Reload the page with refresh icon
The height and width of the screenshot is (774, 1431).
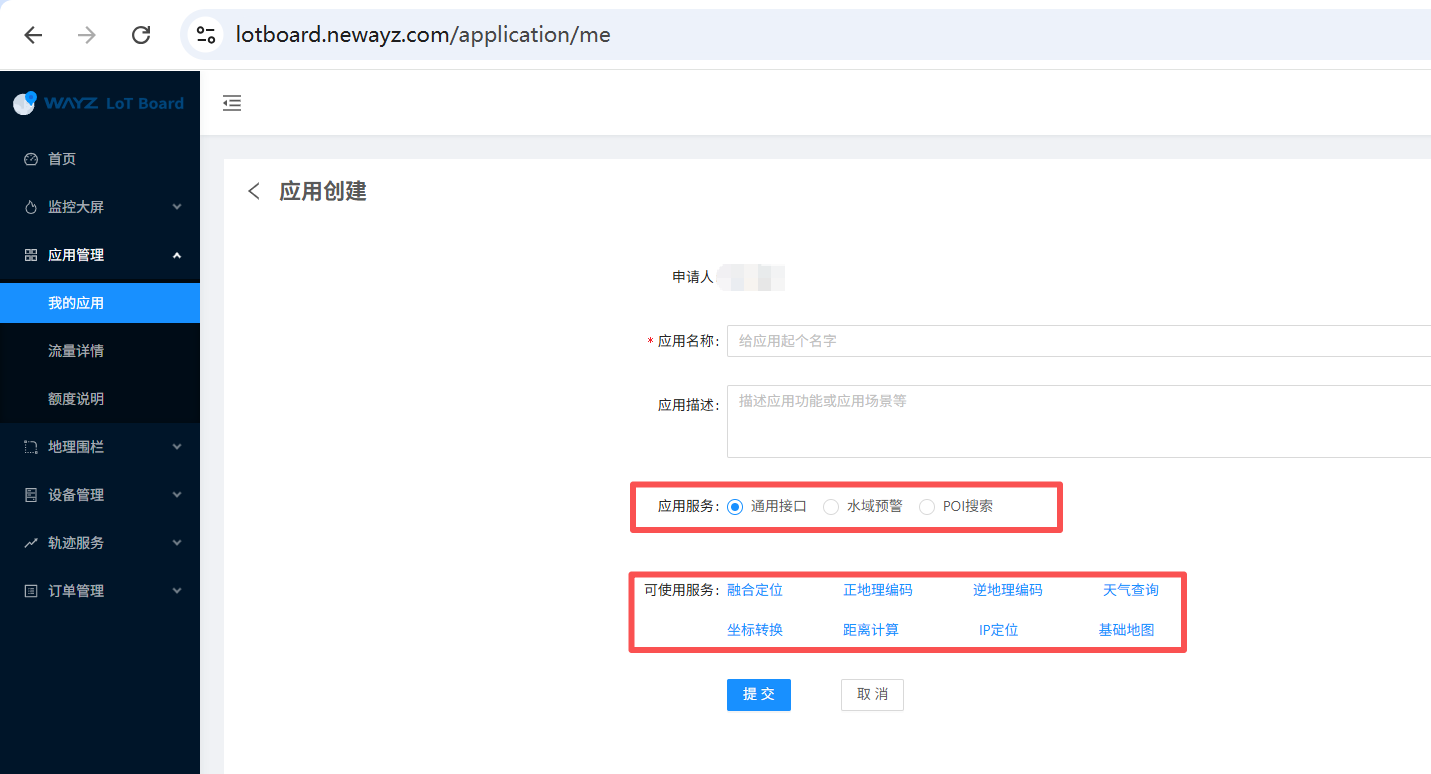[x=141, y=35]
